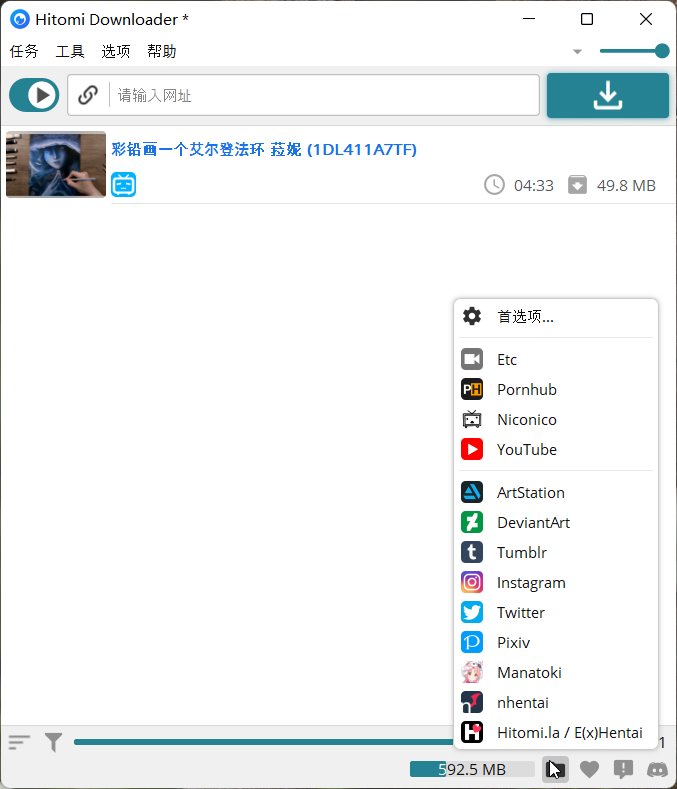Click the nhentai logo icon
This screenshot has height=789, width=677.
(472, 702)
